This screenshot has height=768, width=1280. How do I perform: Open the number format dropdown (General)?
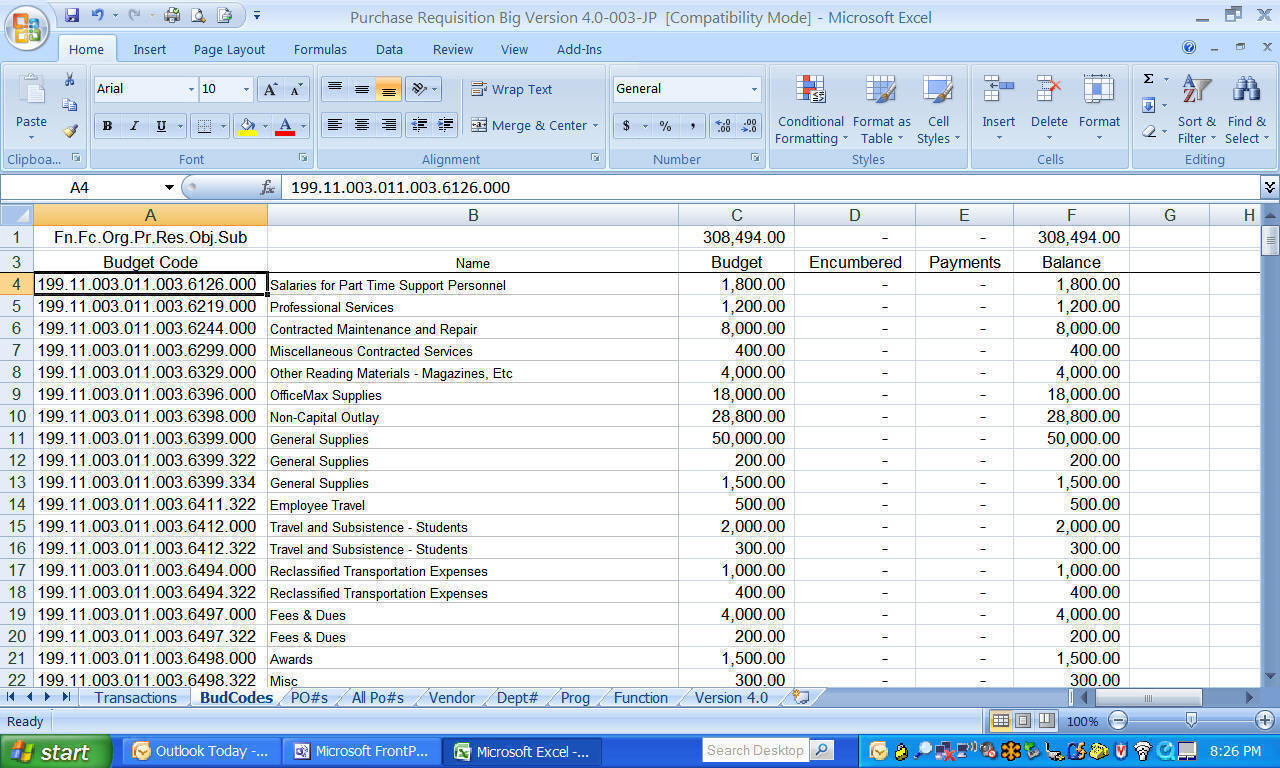(754, 89)
